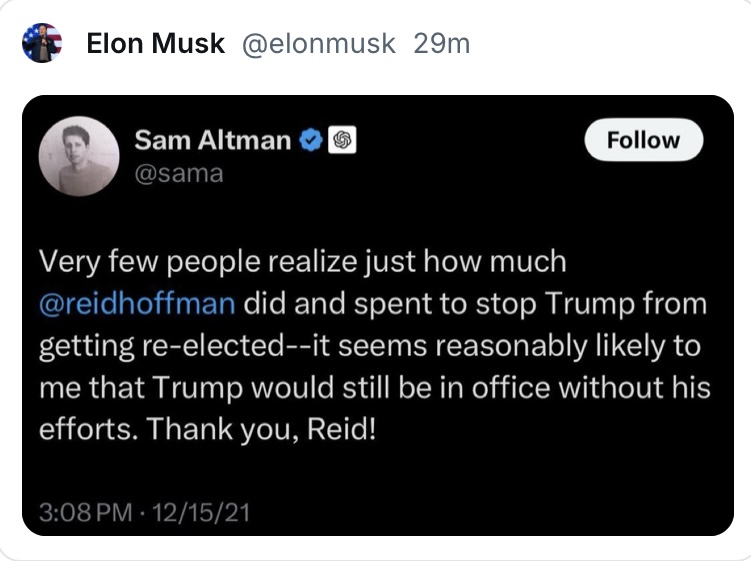Image resolution: width=751 pixels, height=561 pixels.
Task: Click the 12/15/21 date
Action: click(x=208, y=513)
